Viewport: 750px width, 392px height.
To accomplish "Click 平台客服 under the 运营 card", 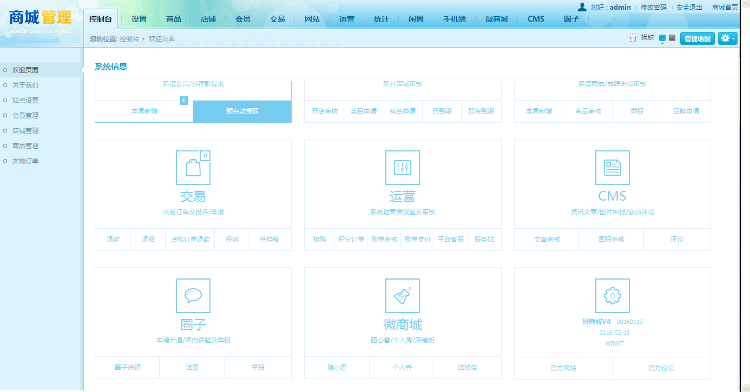I will [x=451, y=239].
